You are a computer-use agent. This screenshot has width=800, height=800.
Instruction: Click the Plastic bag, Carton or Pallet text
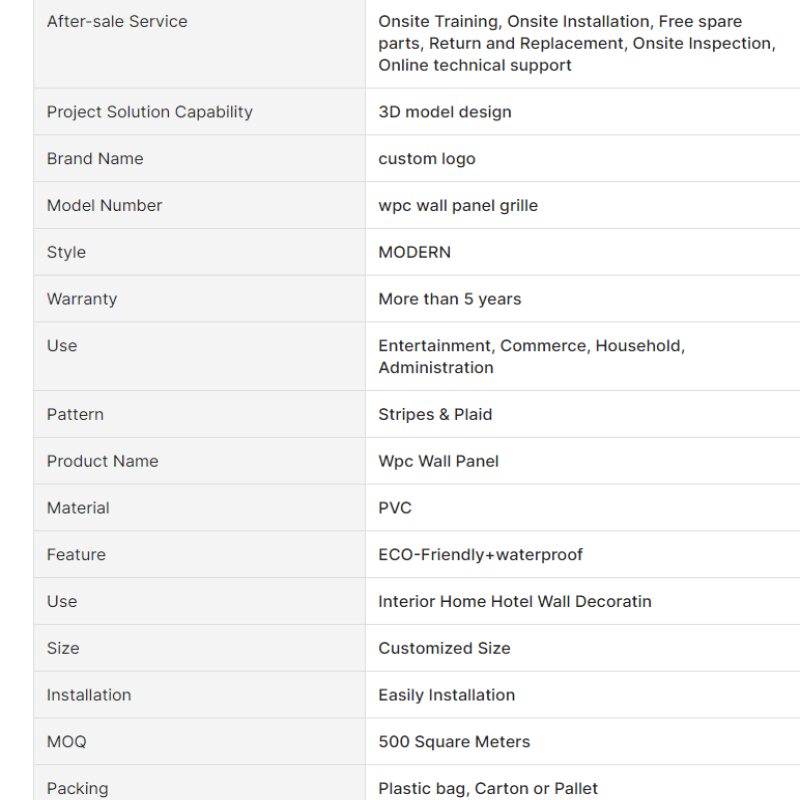pos(488,788)
